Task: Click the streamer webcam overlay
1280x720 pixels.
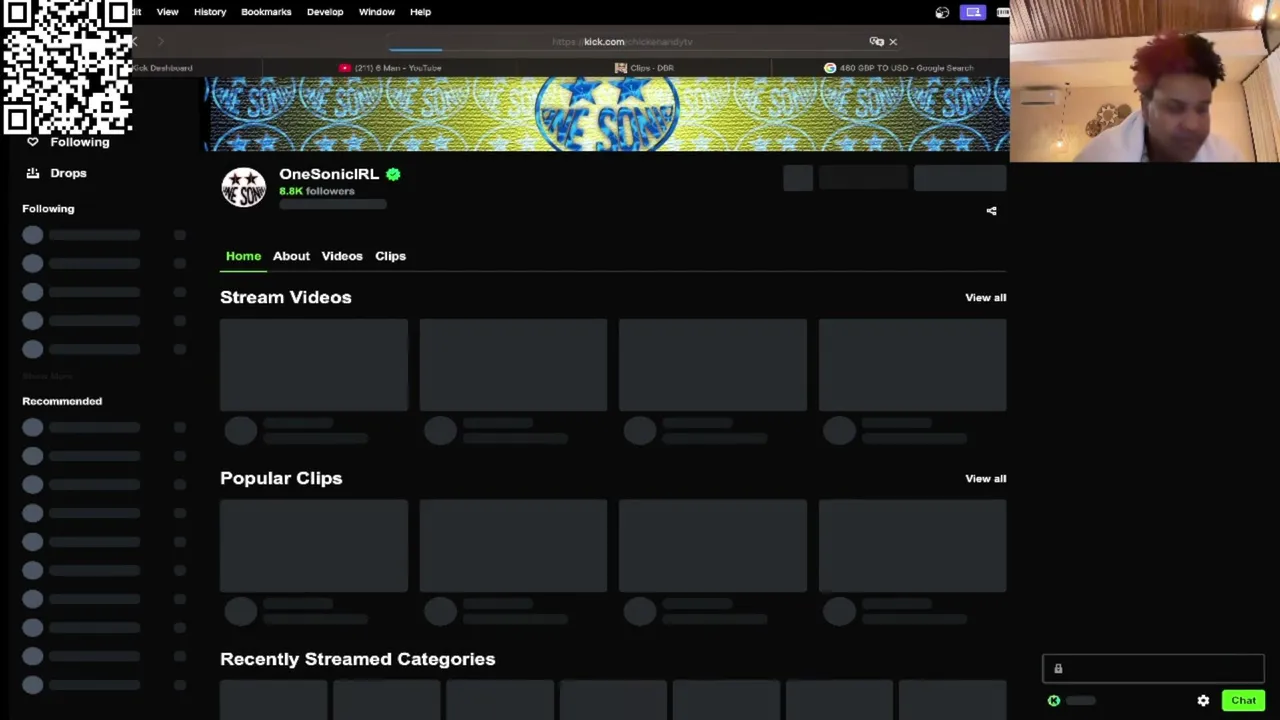Action: 1145,81
